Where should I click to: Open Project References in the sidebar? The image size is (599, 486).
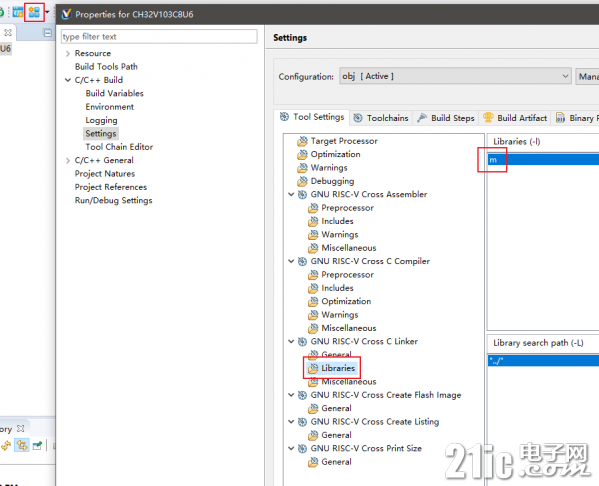click(111, 187)
